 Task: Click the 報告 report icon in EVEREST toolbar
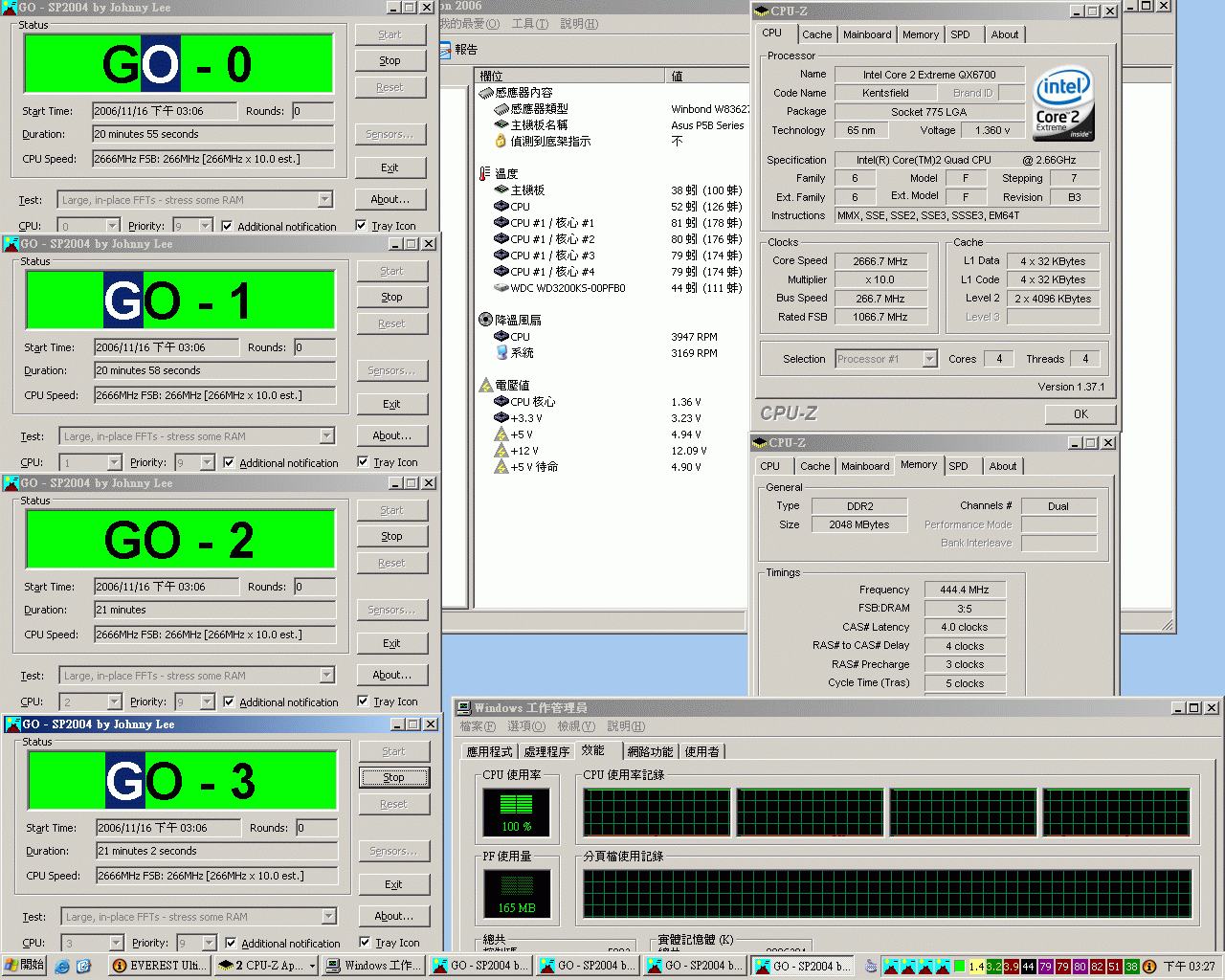[445, 50]
